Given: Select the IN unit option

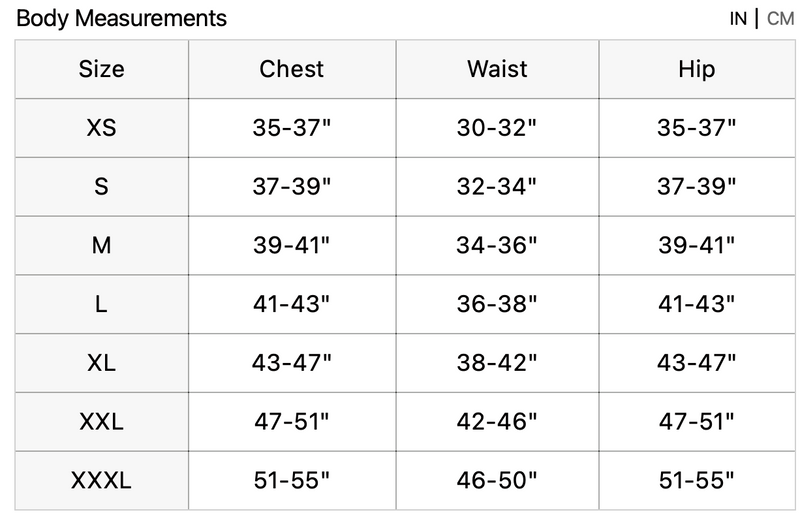Looking at the screenshot, I should [738, 19].
